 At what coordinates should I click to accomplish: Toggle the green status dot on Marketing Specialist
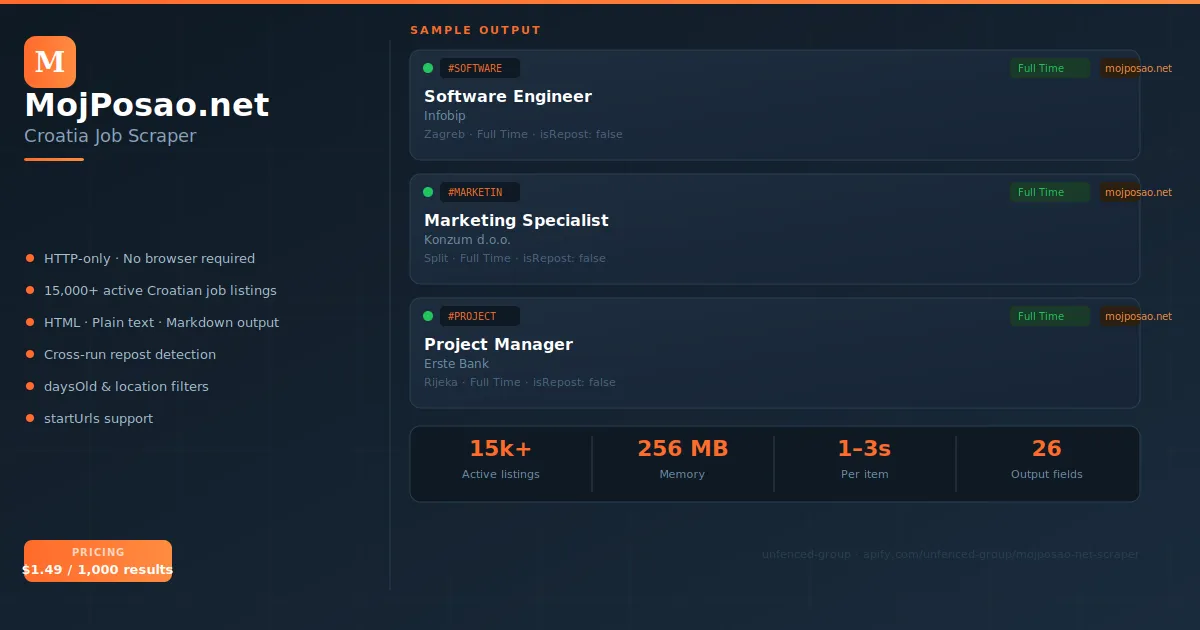point(428,191)
